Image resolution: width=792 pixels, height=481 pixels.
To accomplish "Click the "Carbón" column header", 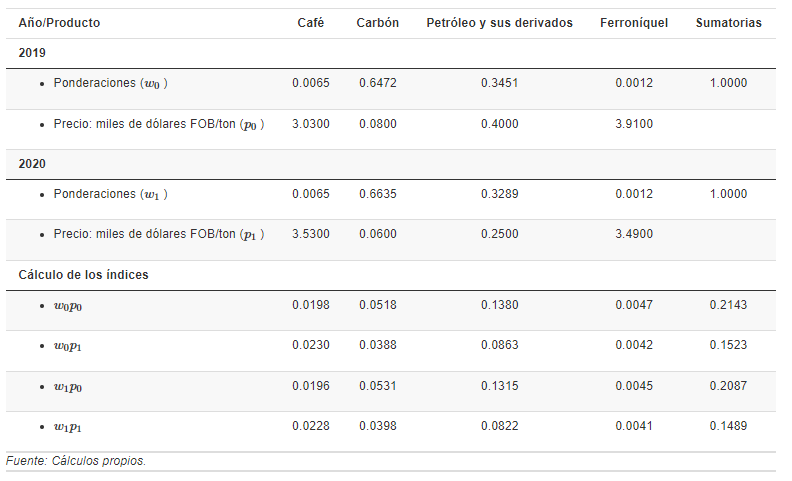I will 377,23.
